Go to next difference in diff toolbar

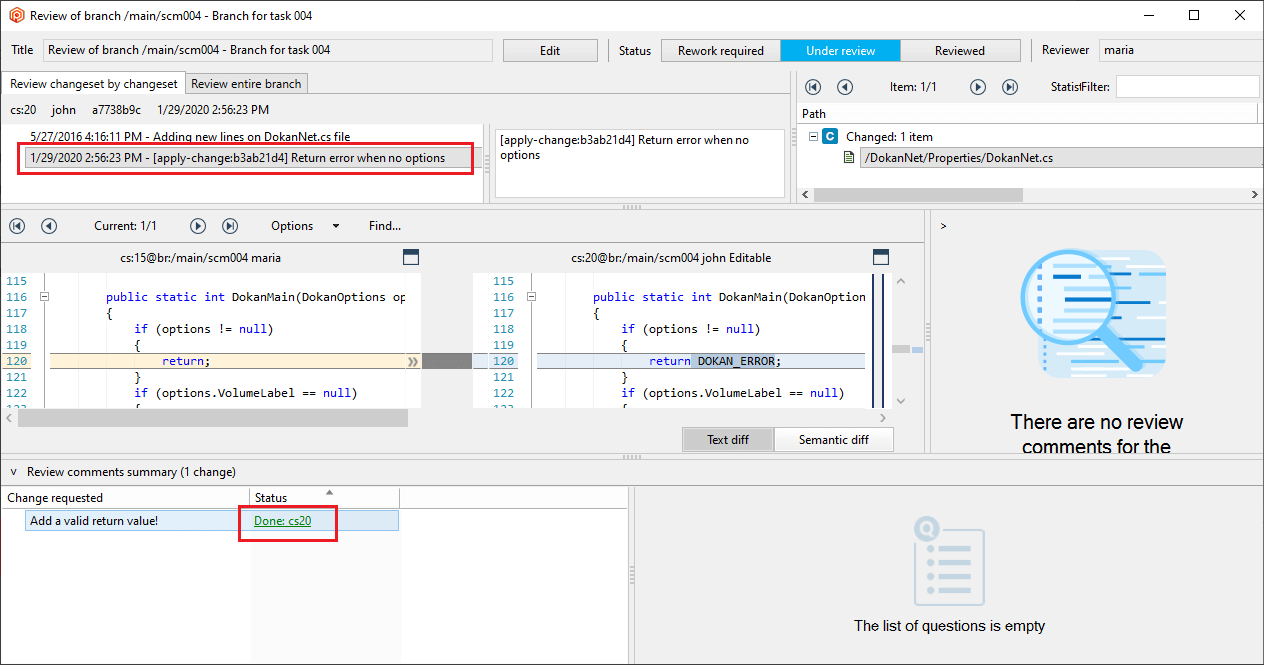[x=198, y=226]
